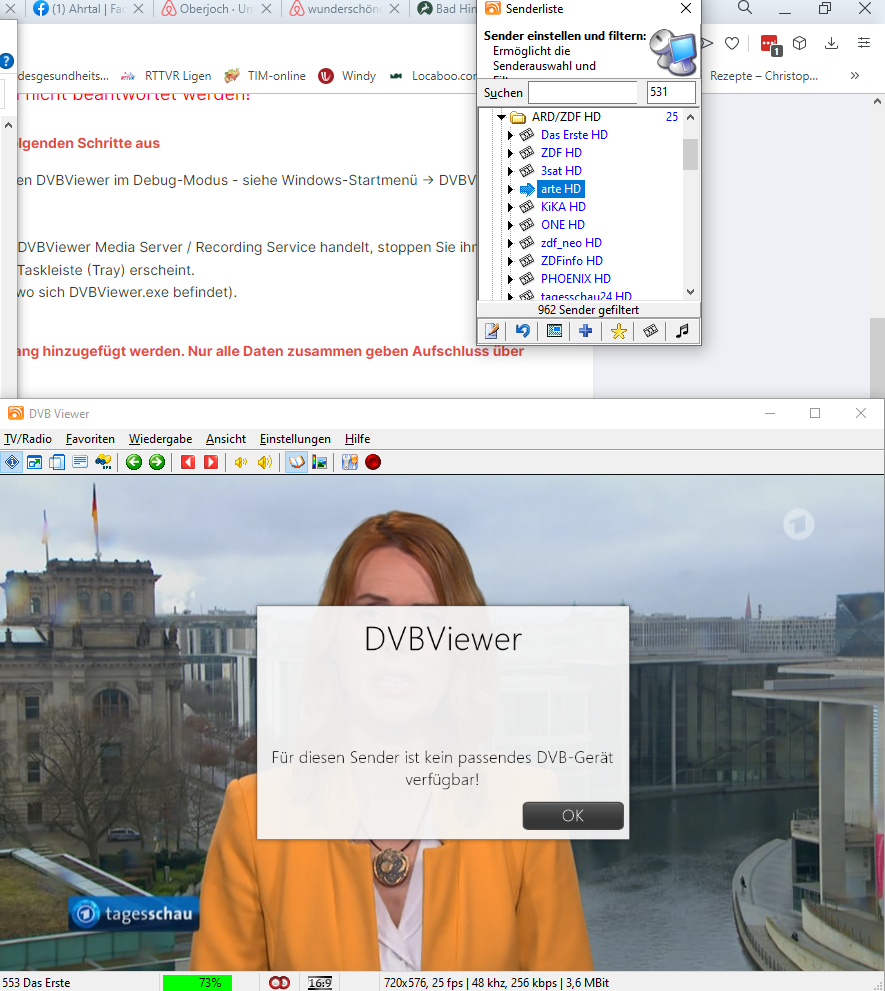
Task: Go to next channel with green right arrow
Action: pyautogui.click(x=157, y=463)
